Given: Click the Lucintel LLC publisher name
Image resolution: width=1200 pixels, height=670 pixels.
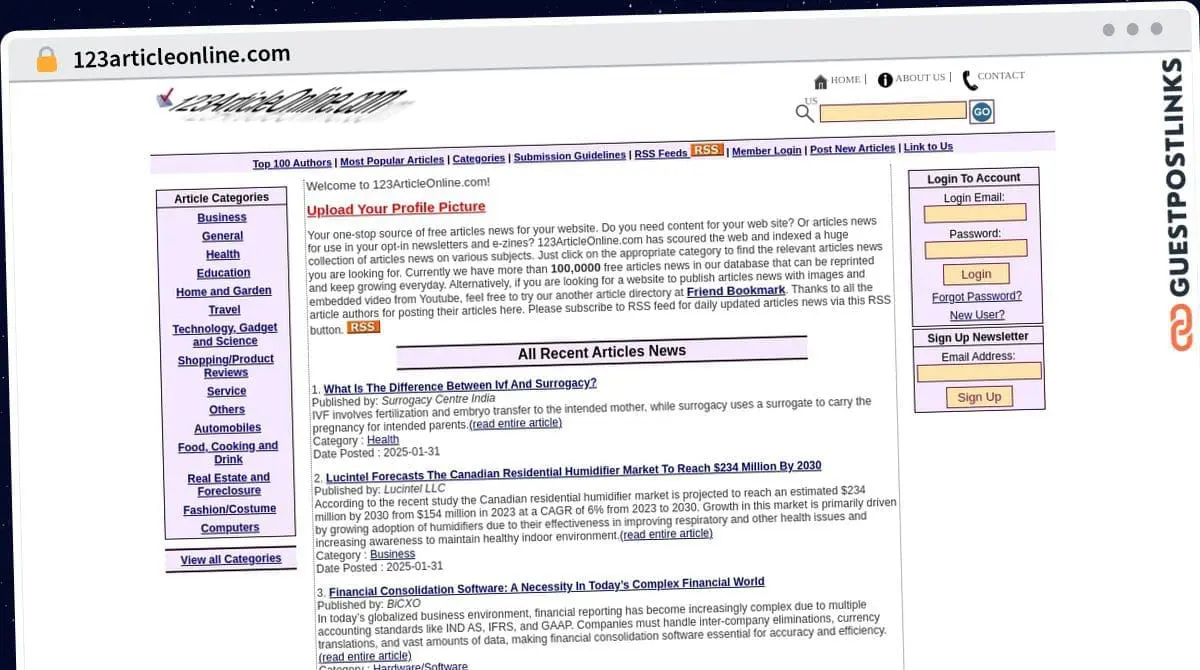Looking at the screenshot, I should [415, 489].
